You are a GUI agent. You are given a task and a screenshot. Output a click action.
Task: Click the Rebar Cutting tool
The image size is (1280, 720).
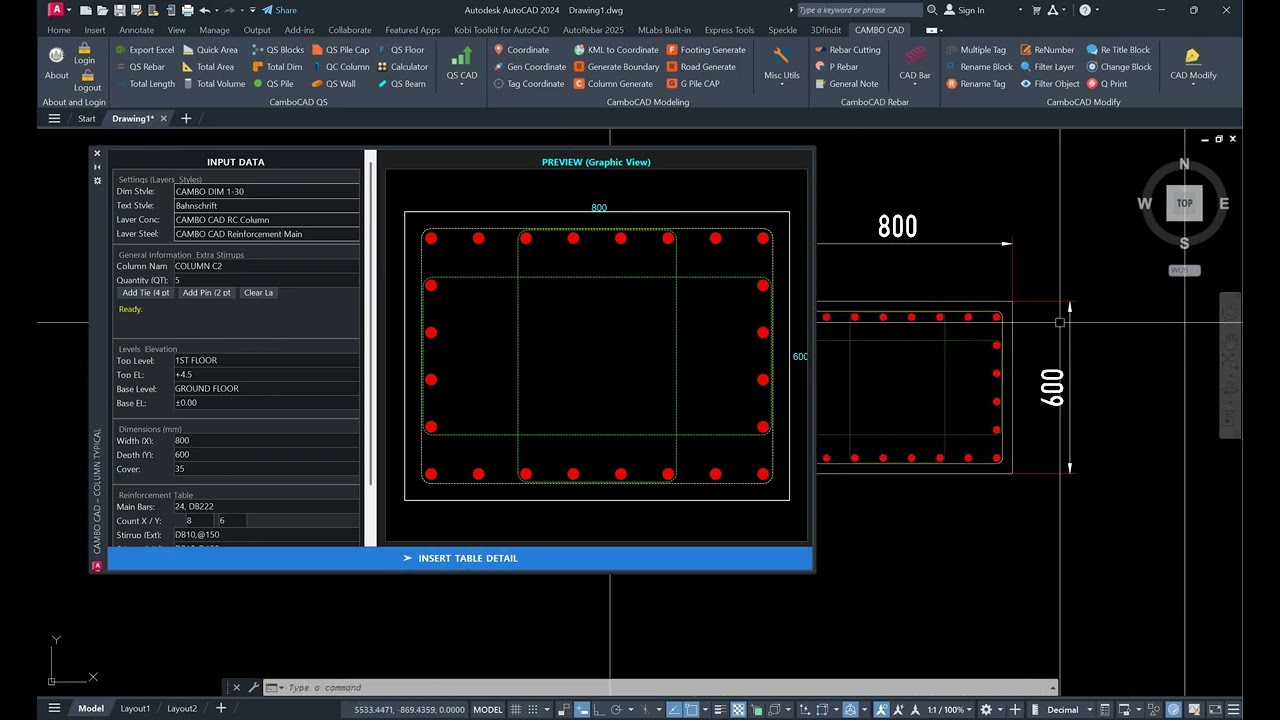847,50
